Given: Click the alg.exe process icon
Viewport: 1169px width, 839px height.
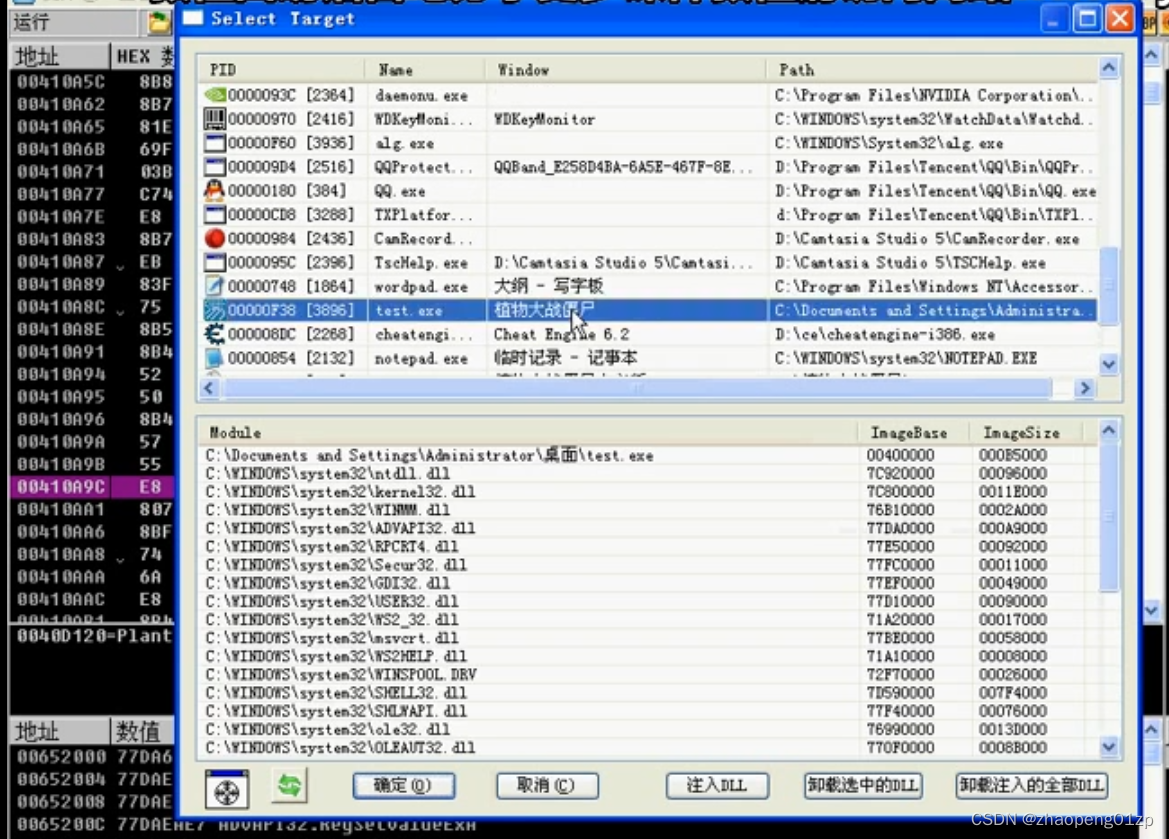Looking at the screenshot, I should pyautogui.click(x=215, y=142).
